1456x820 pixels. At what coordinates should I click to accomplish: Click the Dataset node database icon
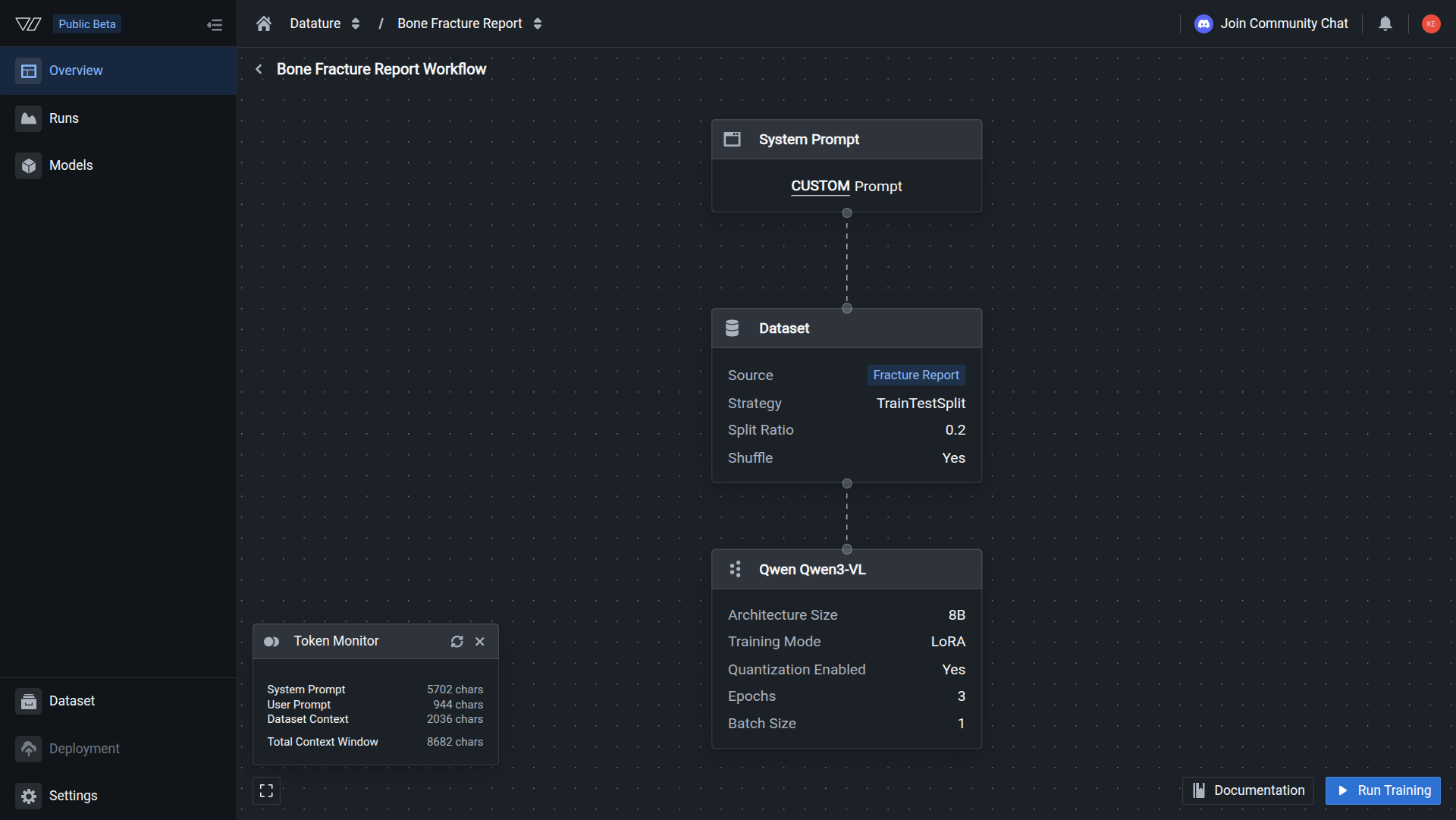tap(732, 328)
